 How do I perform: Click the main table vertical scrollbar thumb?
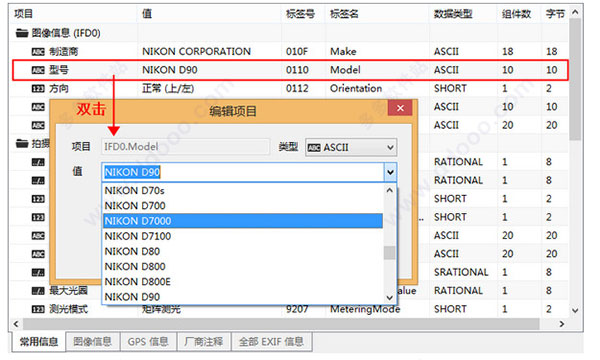575,80
